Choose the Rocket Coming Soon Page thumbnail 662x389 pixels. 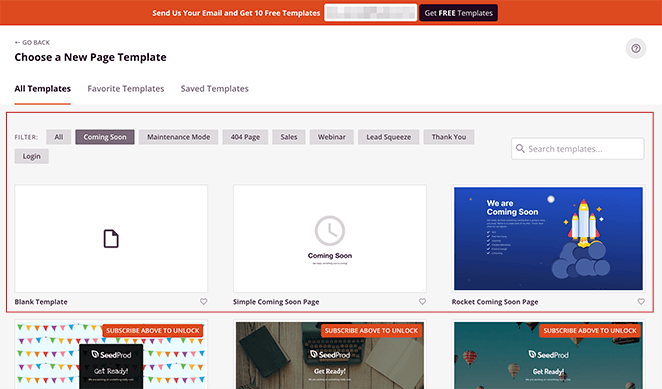[x=548, y=239]
